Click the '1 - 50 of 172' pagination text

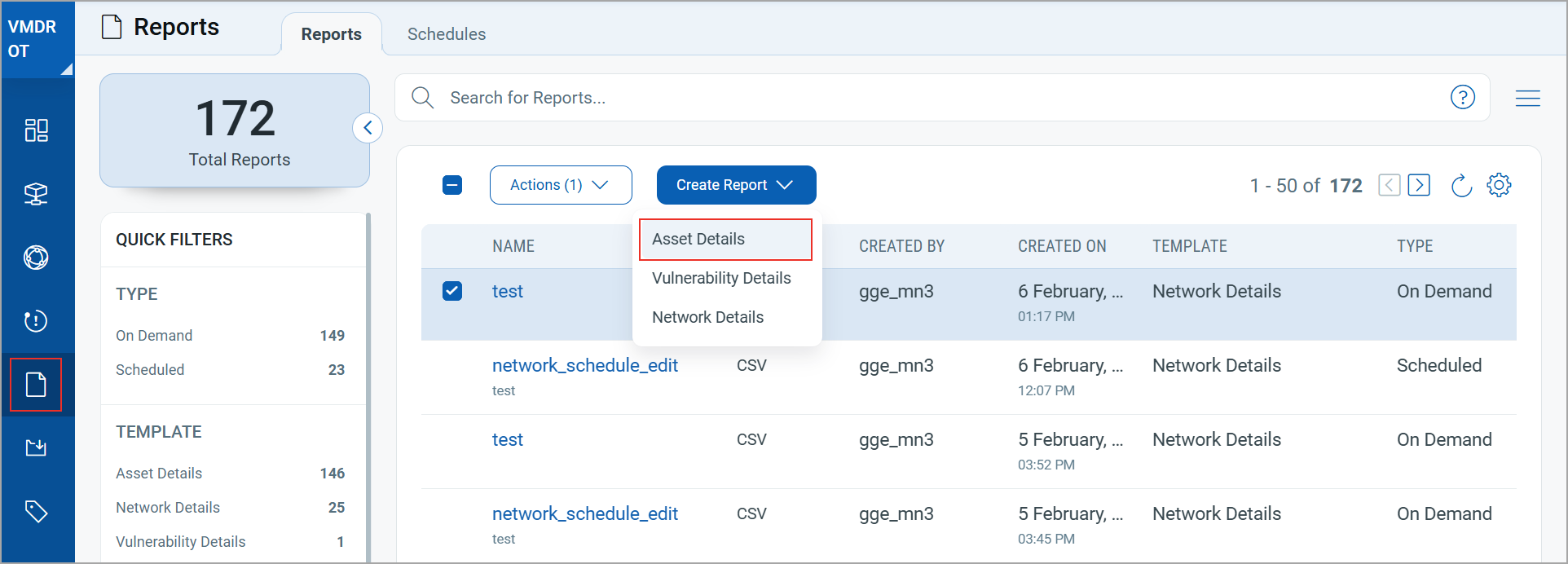[x=1306, y=186]
